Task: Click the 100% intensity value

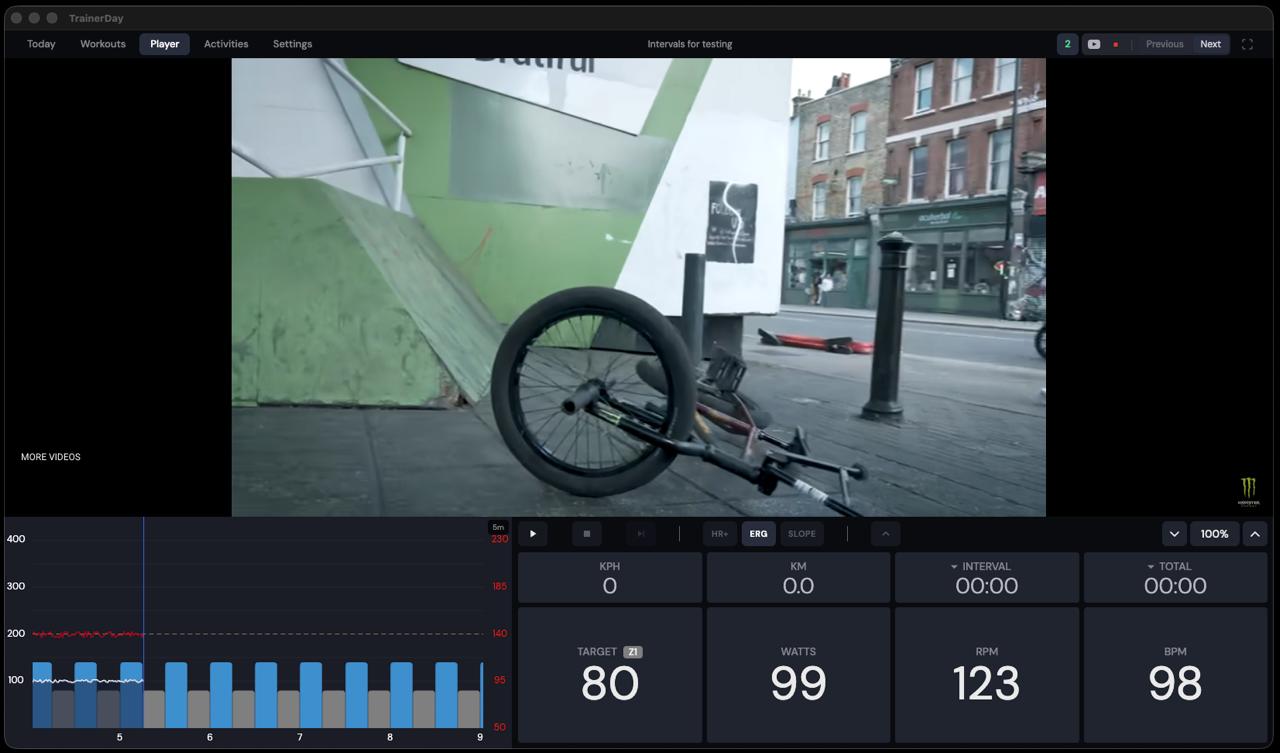Action: point(1214,534)
